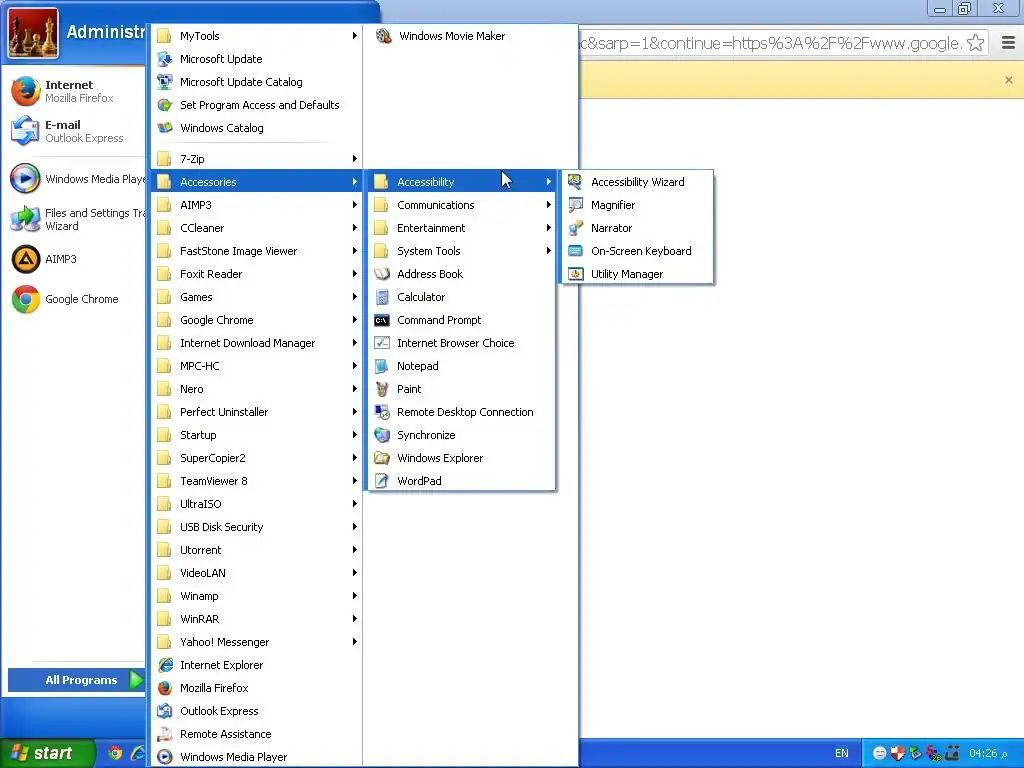The width and height of the screenshot is (1024, 768).
Task: Launch Calculator
Action: 462,297
